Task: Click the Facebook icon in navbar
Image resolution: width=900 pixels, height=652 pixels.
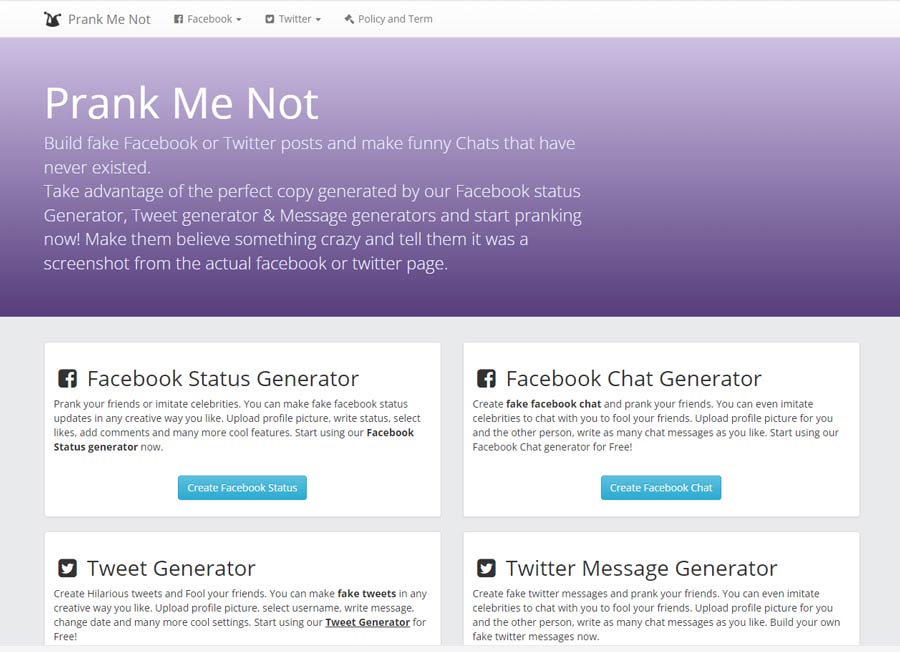Action: (179, 19)
